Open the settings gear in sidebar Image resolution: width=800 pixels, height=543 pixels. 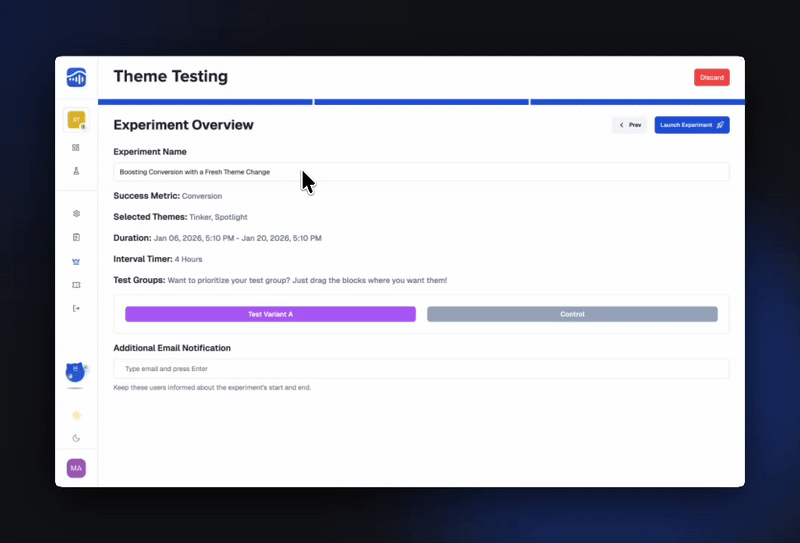coord(76,214)
